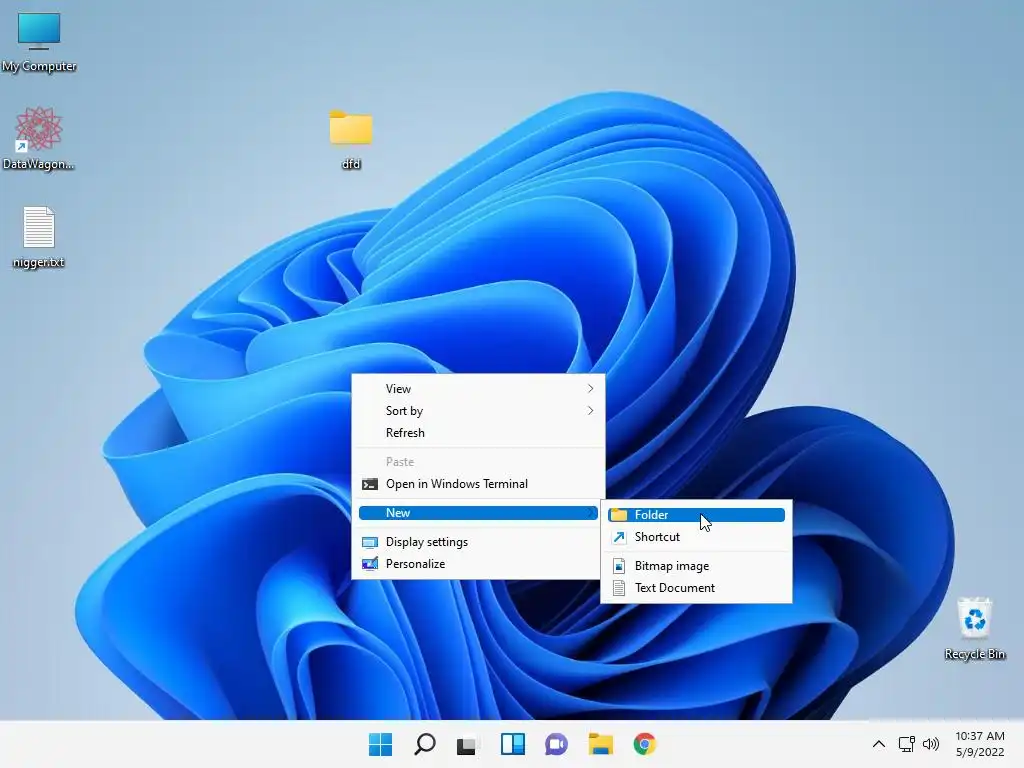Choose Personalize in the context menu
Screen dimensions: 1024x768
(478, 564)
